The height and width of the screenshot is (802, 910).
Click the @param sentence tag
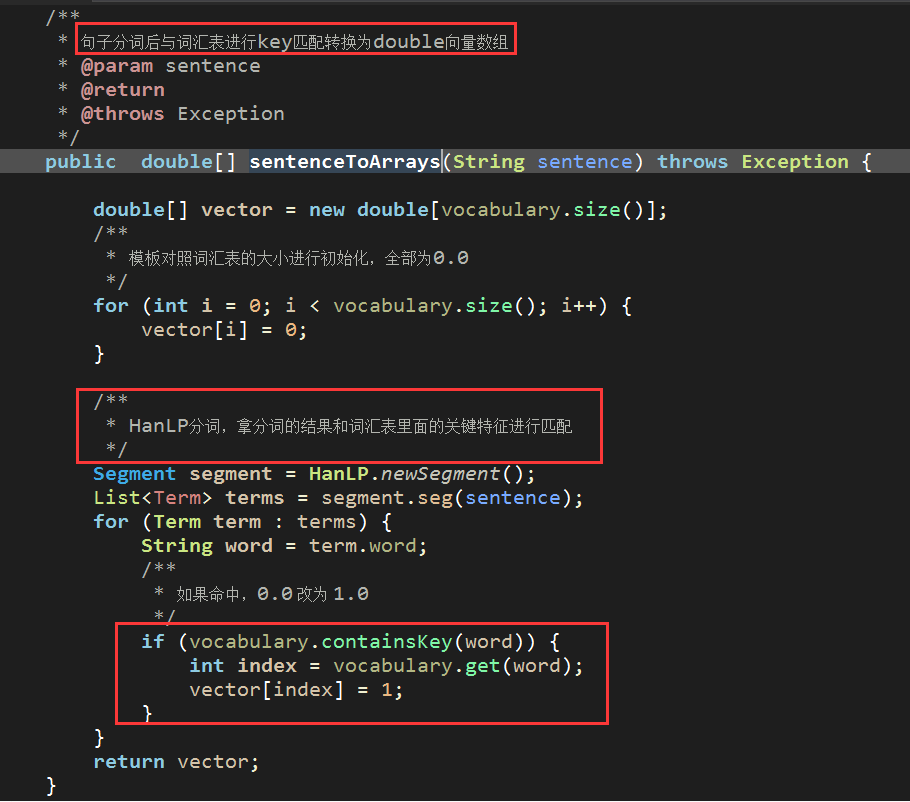pos(170,66)
